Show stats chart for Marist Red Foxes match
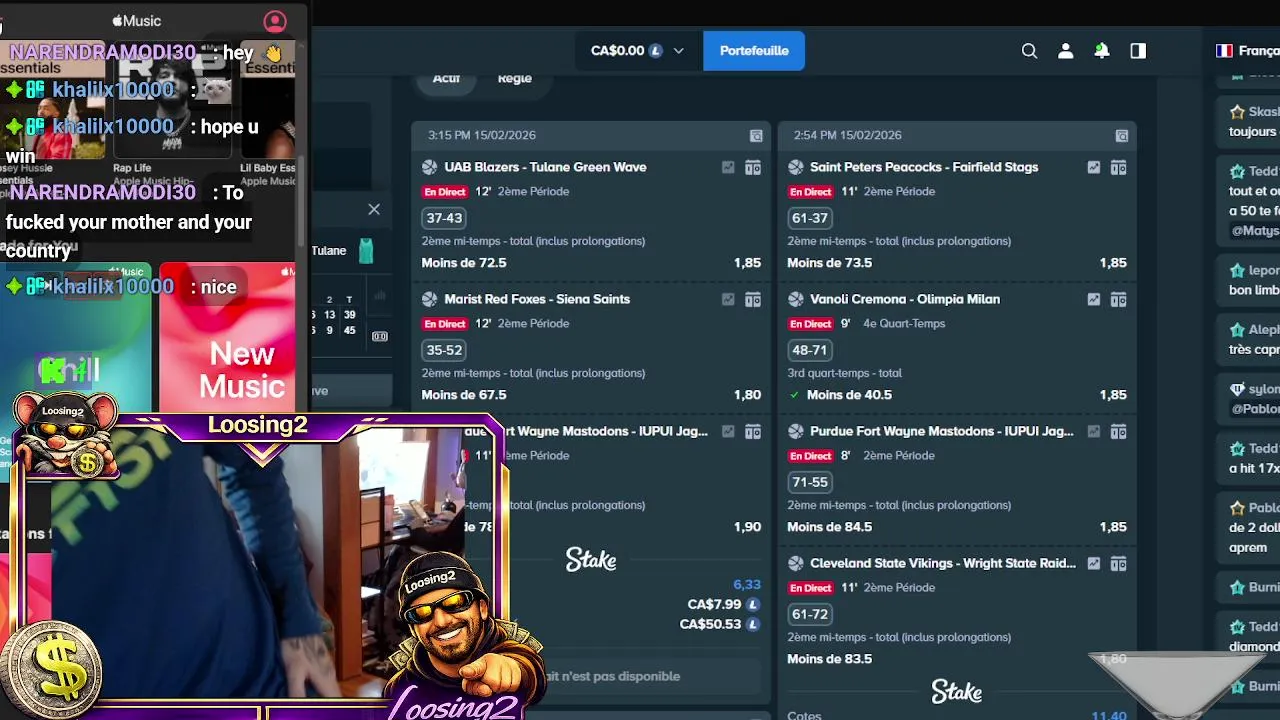This screenshot has width=1280, height=720. click(728, 299)
